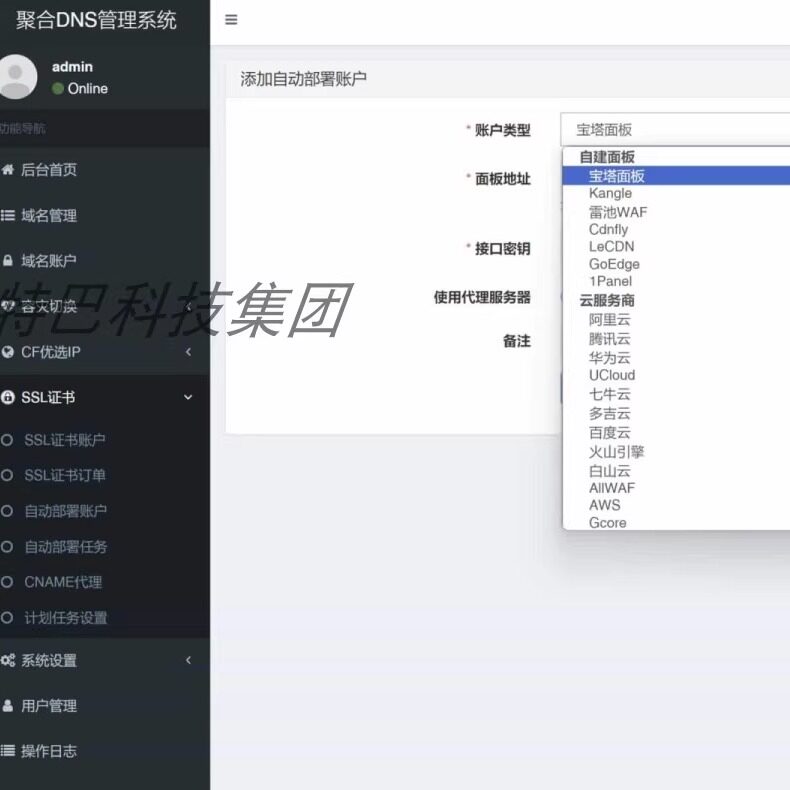Screen dimensions: 790x790
Task: Open 域名管理 in the sidebar
Action: 49,216
